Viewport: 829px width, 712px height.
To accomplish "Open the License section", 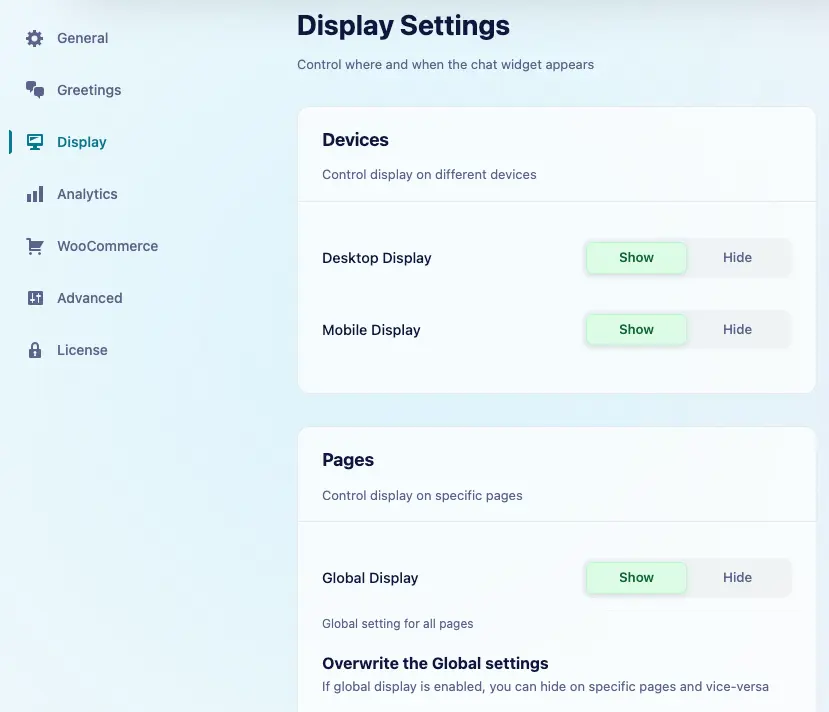I will (x=82, y=350).
